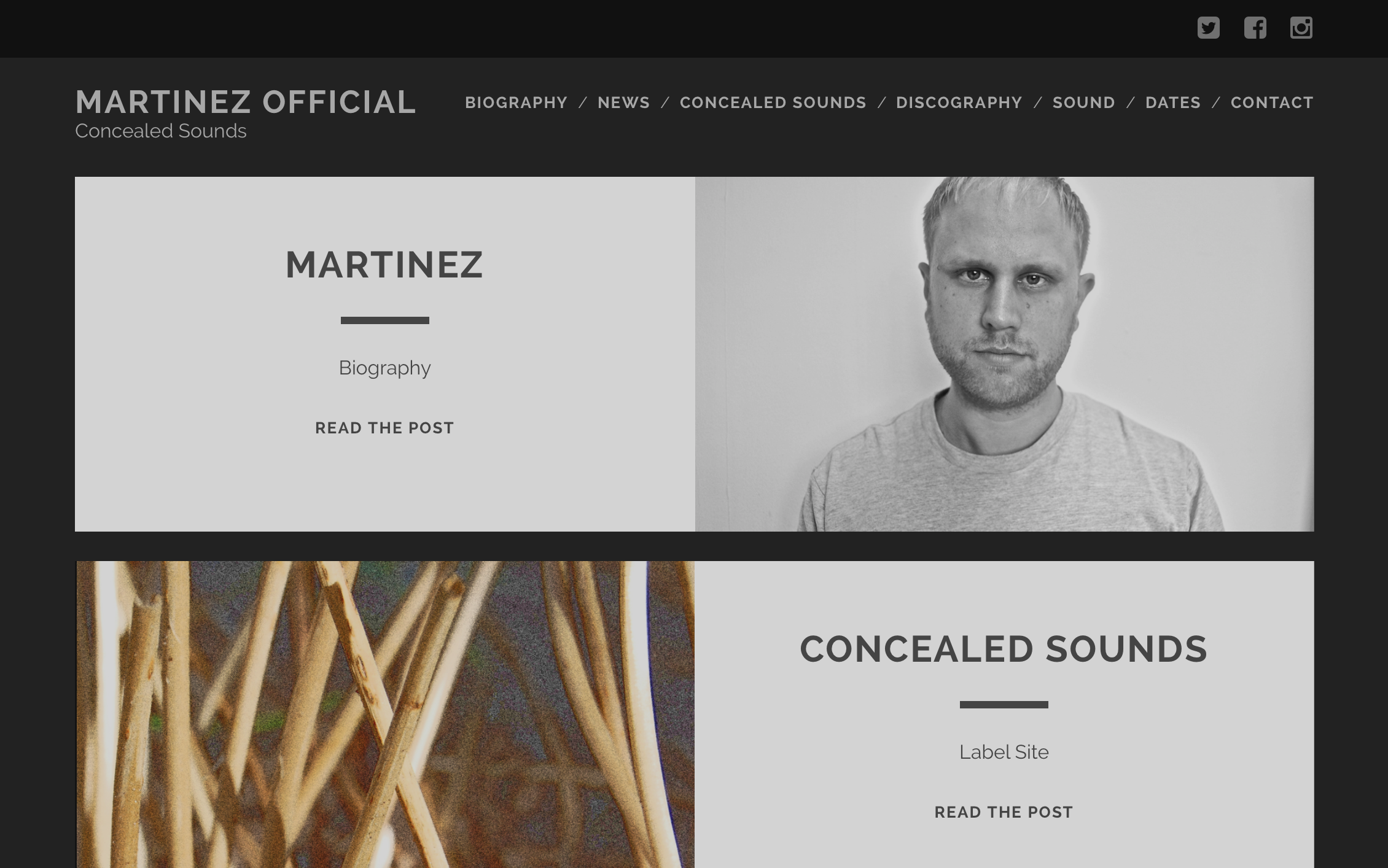Open the News menu item
1388x868 pixels.
tap(623, 103)
